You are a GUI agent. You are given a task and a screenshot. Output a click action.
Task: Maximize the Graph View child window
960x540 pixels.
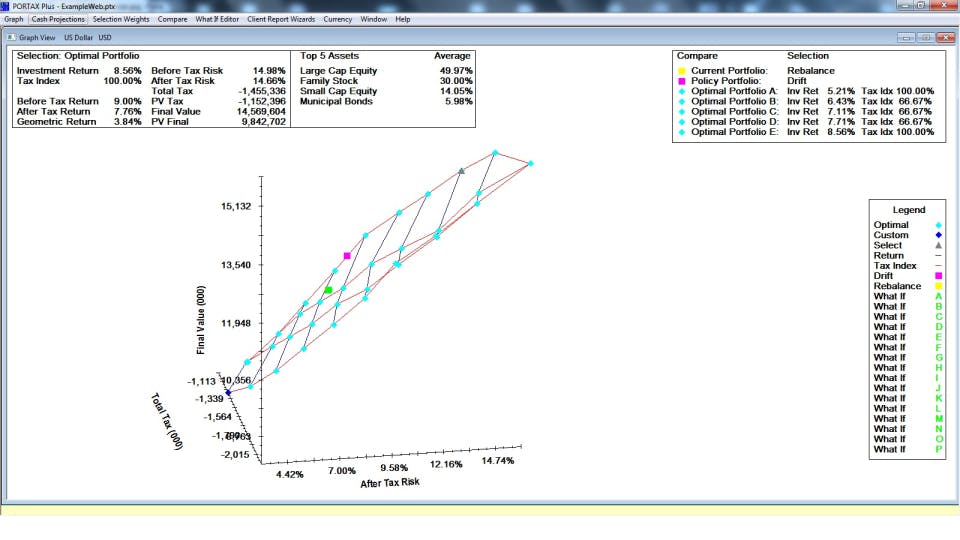click(926, 37)
